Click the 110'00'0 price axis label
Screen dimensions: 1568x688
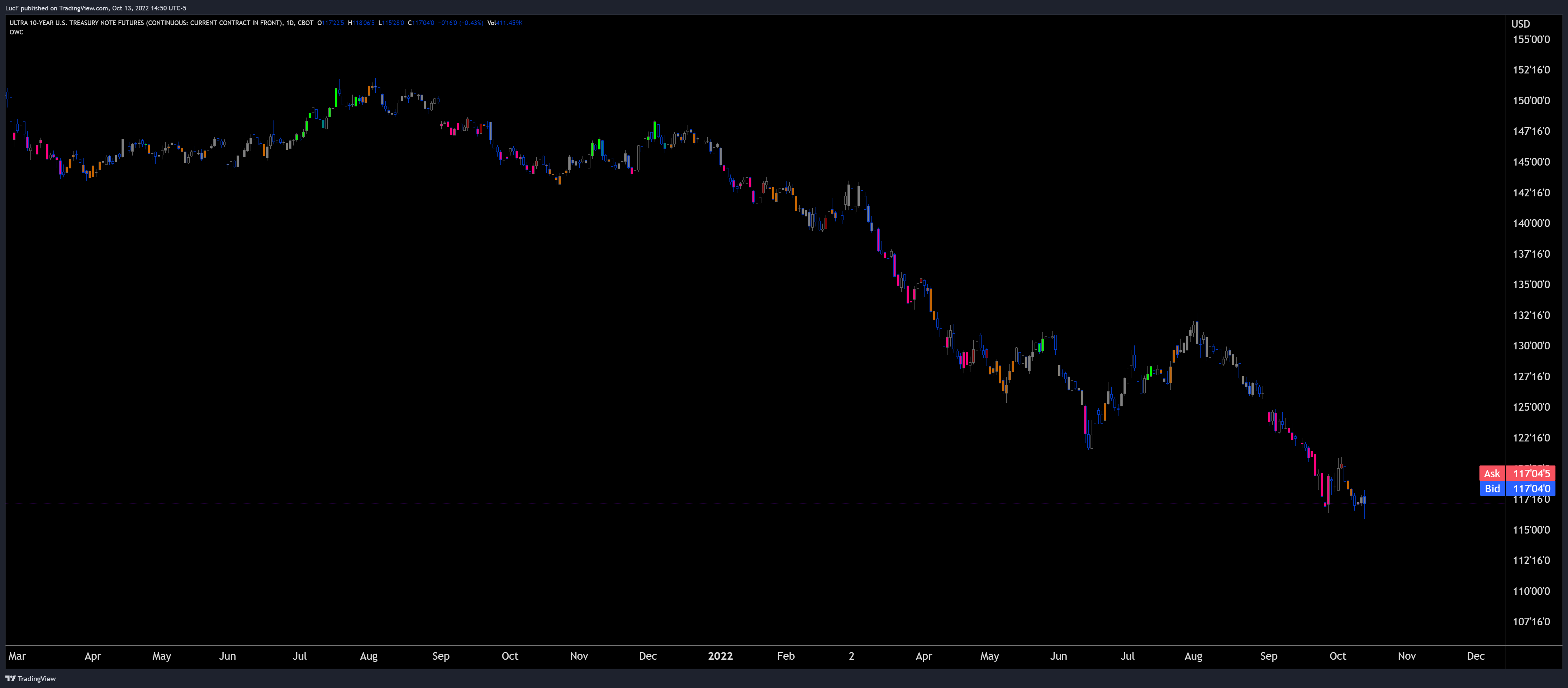pyautogui.click(x=1531, y=591)
